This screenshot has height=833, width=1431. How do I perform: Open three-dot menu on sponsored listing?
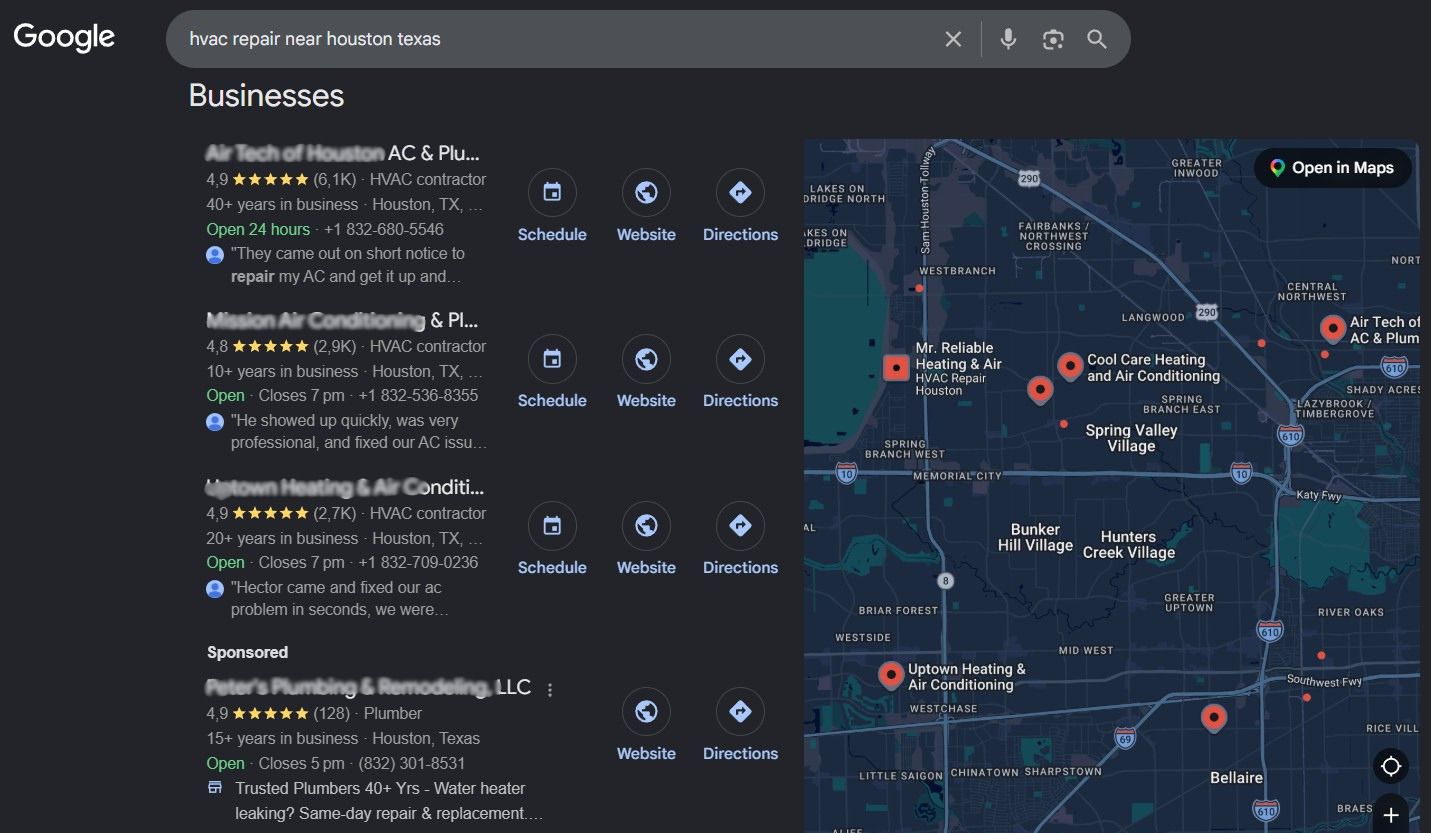pos(550,689)
